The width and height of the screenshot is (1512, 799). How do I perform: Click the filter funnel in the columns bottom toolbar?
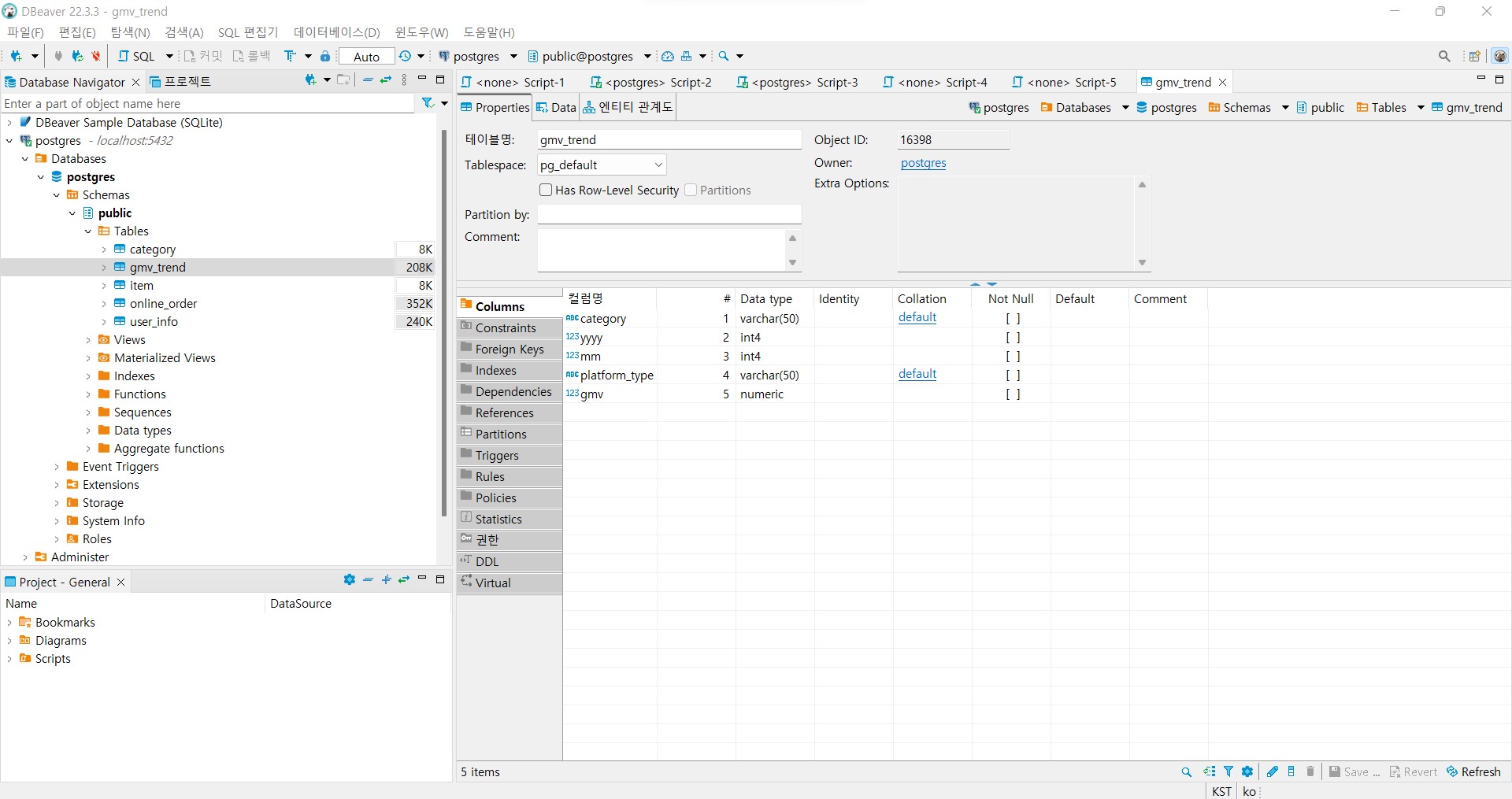1228,771
